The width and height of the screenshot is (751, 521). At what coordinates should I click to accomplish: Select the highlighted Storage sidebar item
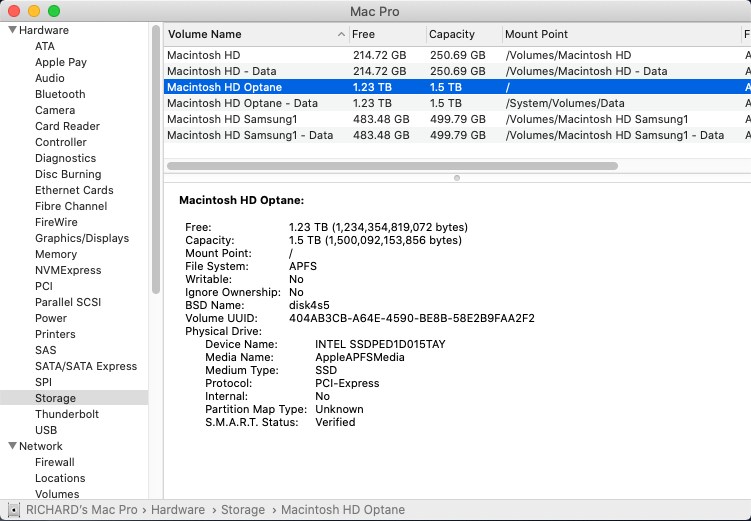(x=74, y=398)
